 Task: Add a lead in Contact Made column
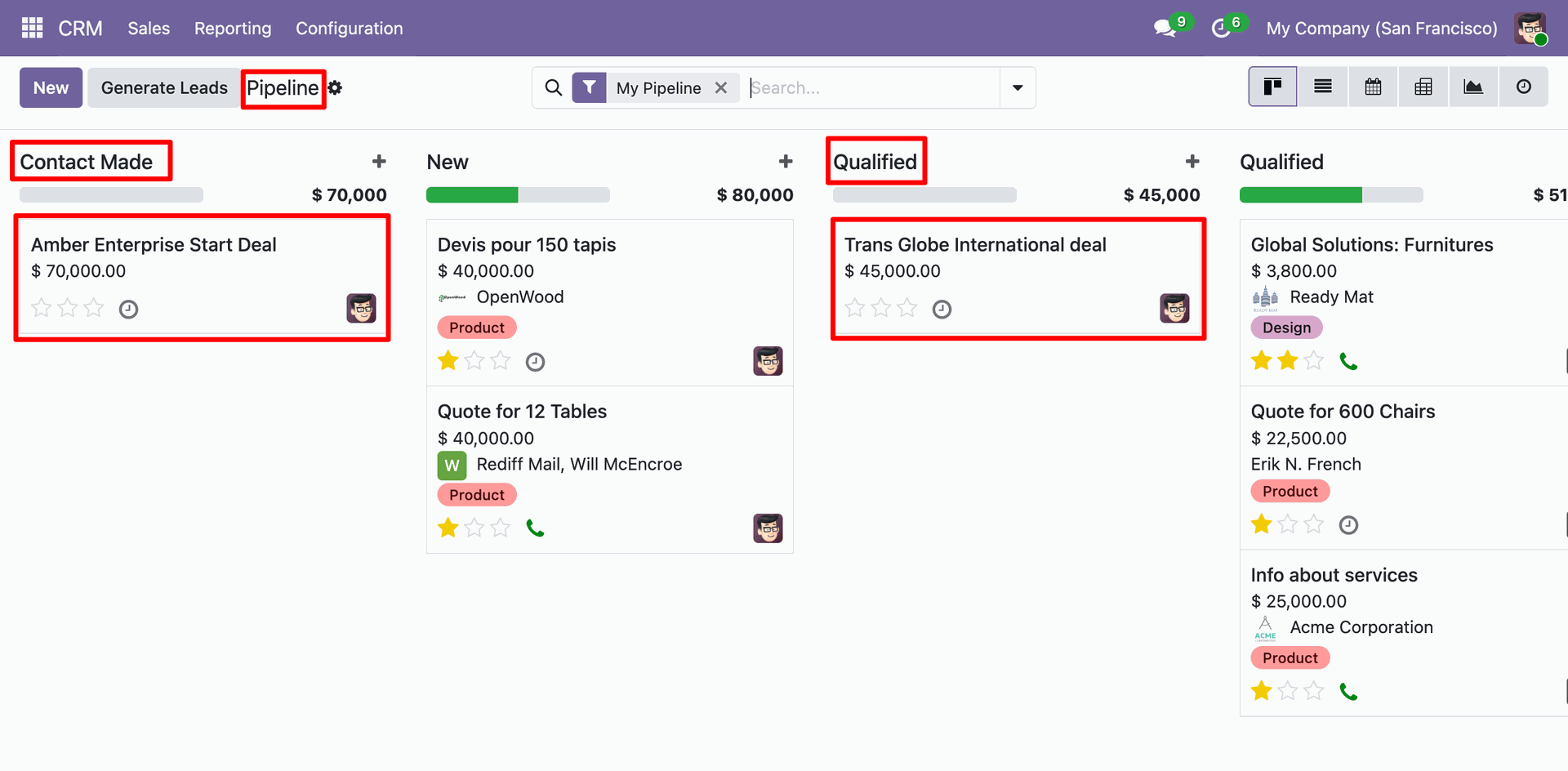(x=379, y=162)
